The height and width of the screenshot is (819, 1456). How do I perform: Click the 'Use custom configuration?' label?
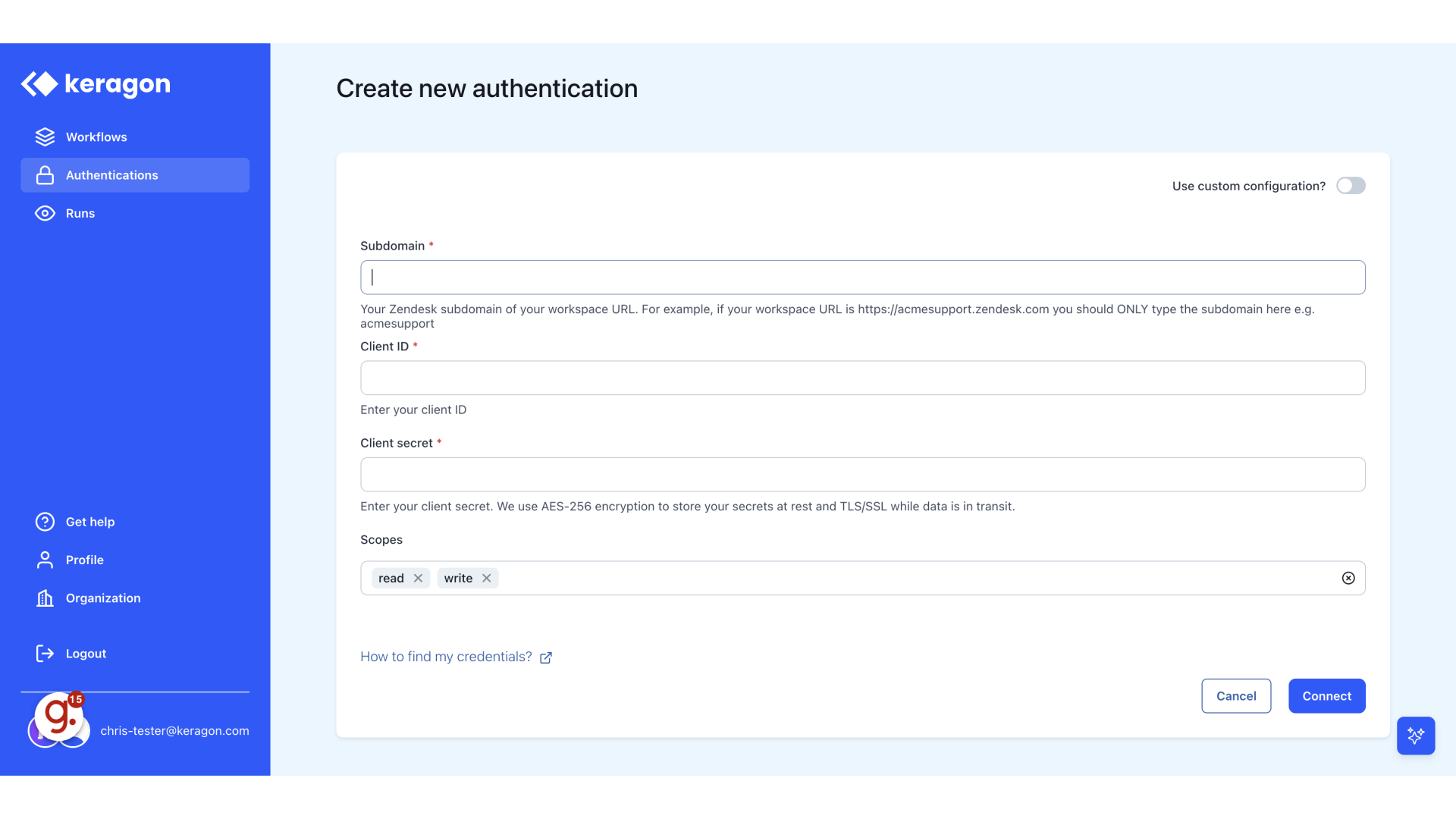[1248, 186]
